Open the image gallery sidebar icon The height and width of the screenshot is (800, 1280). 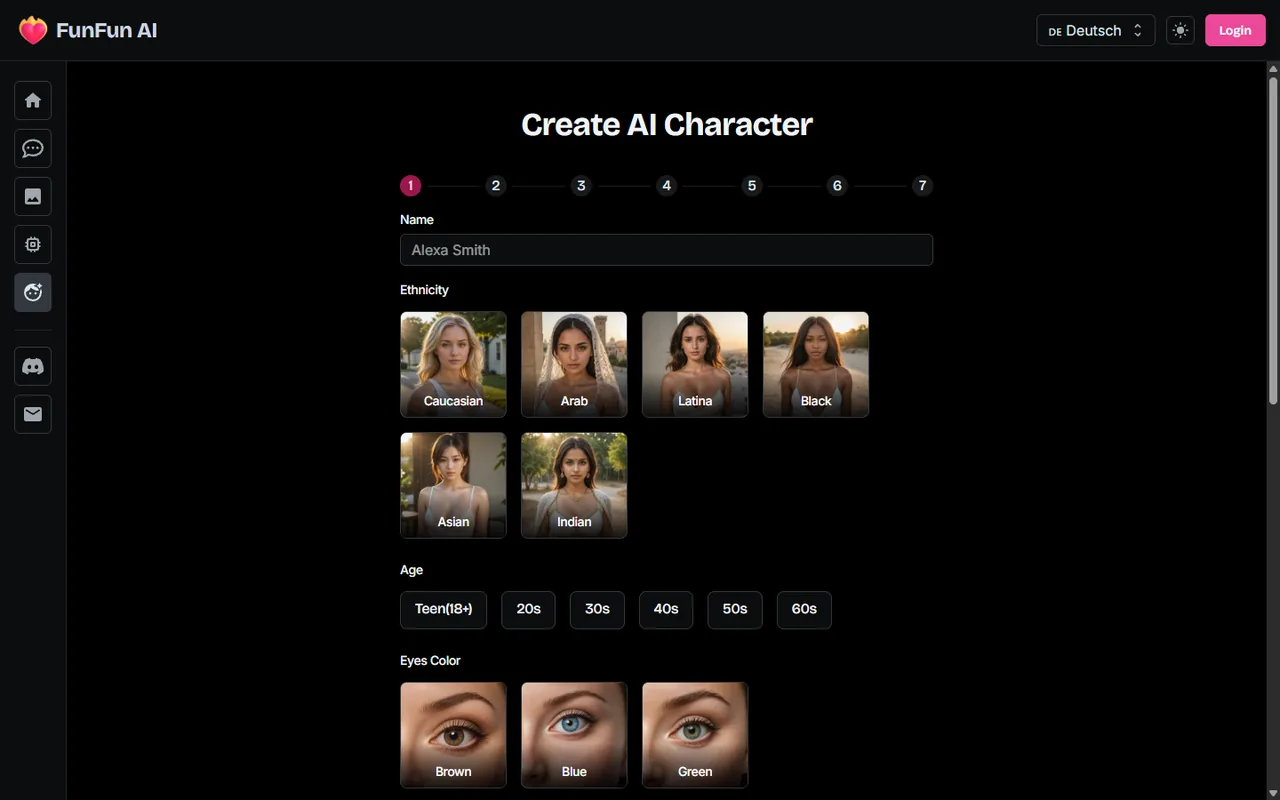tap(33, 196)
